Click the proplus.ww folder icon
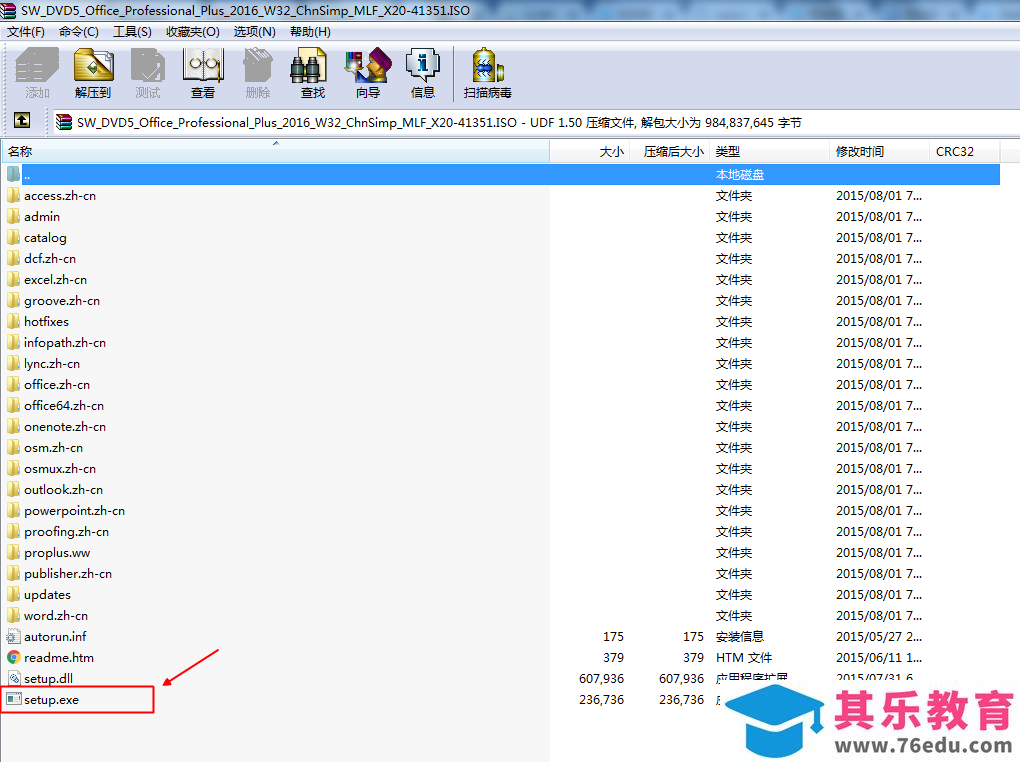 tap(14, 552)
